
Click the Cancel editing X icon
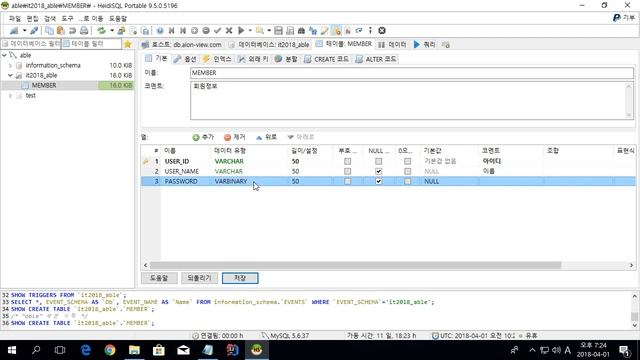(229, 31)
